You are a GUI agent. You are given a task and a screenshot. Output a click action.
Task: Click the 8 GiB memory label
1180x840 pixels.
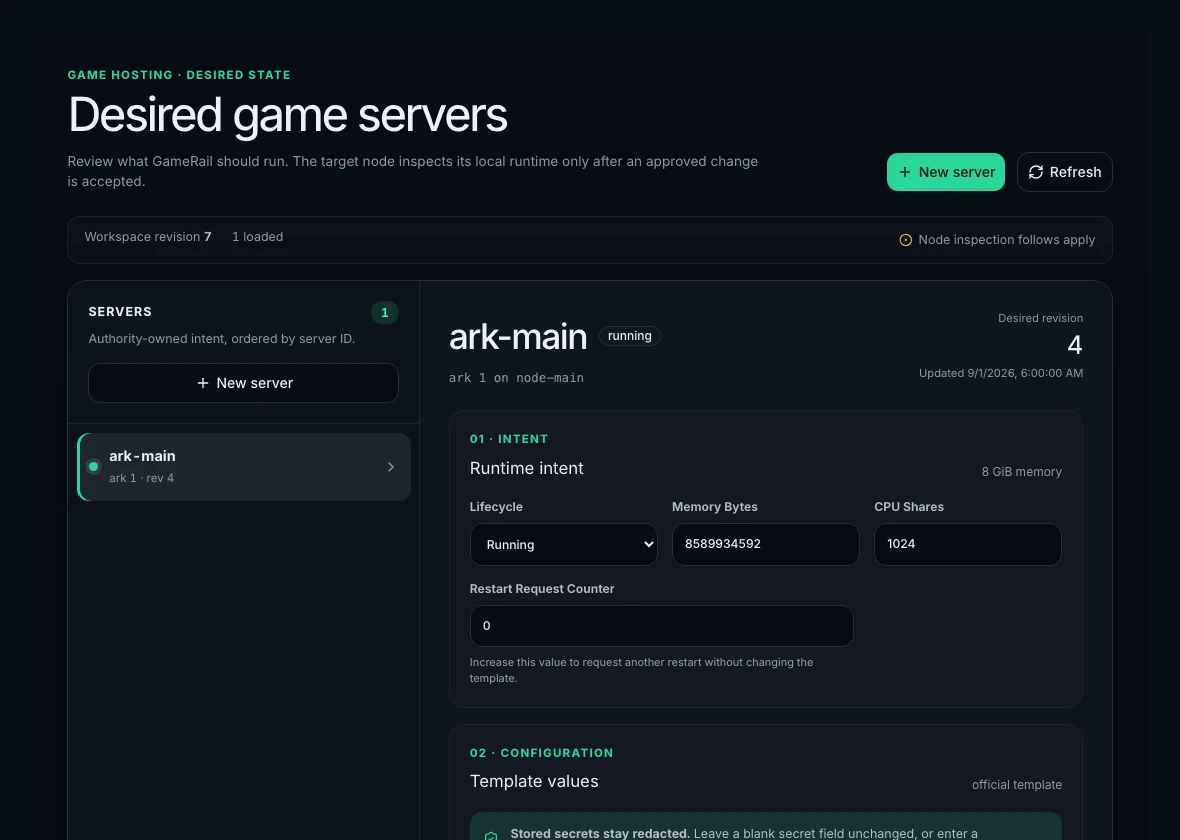pyautogui.click(x=1021, y=471)
